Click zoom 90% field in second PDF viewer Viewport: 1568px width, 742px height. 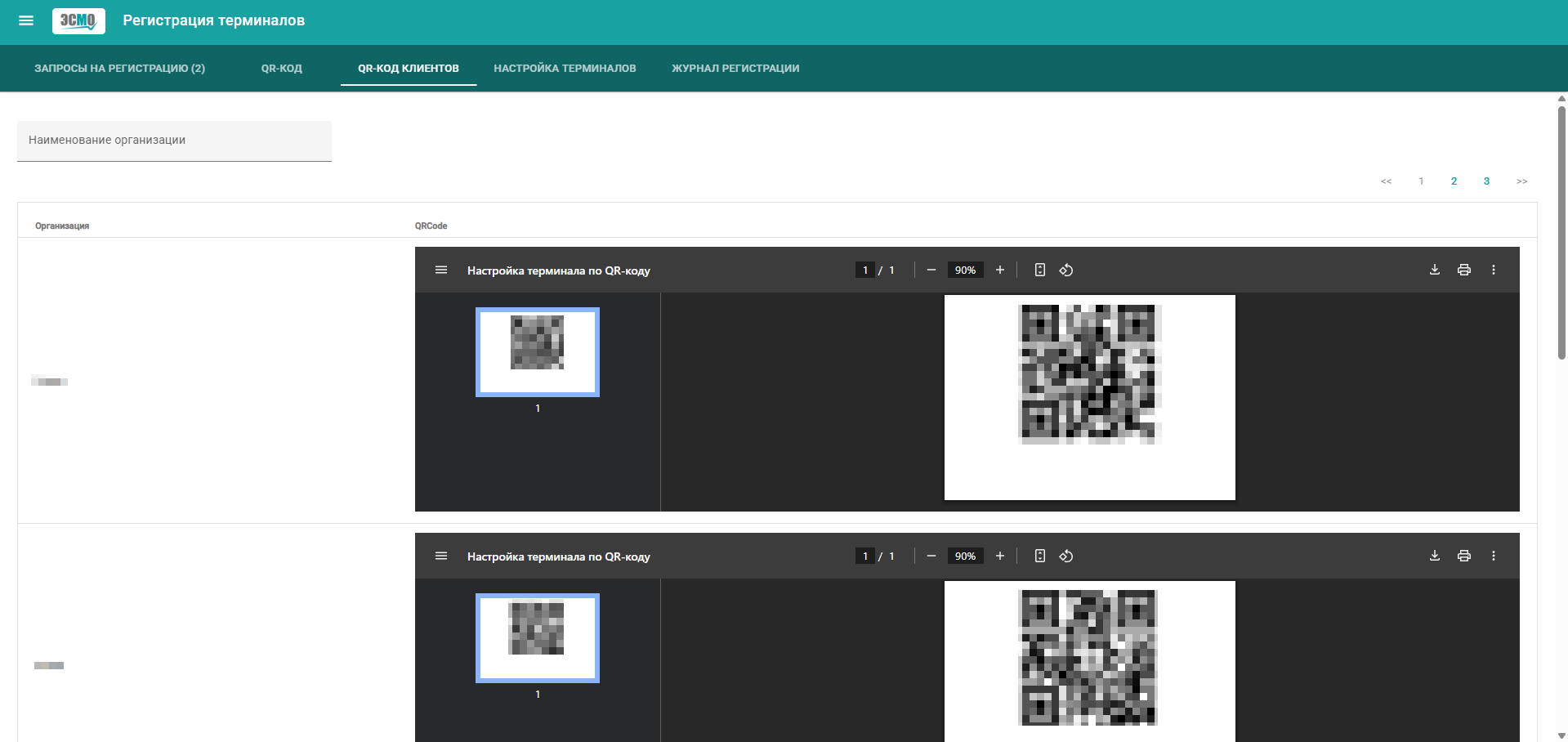(965, 556)
